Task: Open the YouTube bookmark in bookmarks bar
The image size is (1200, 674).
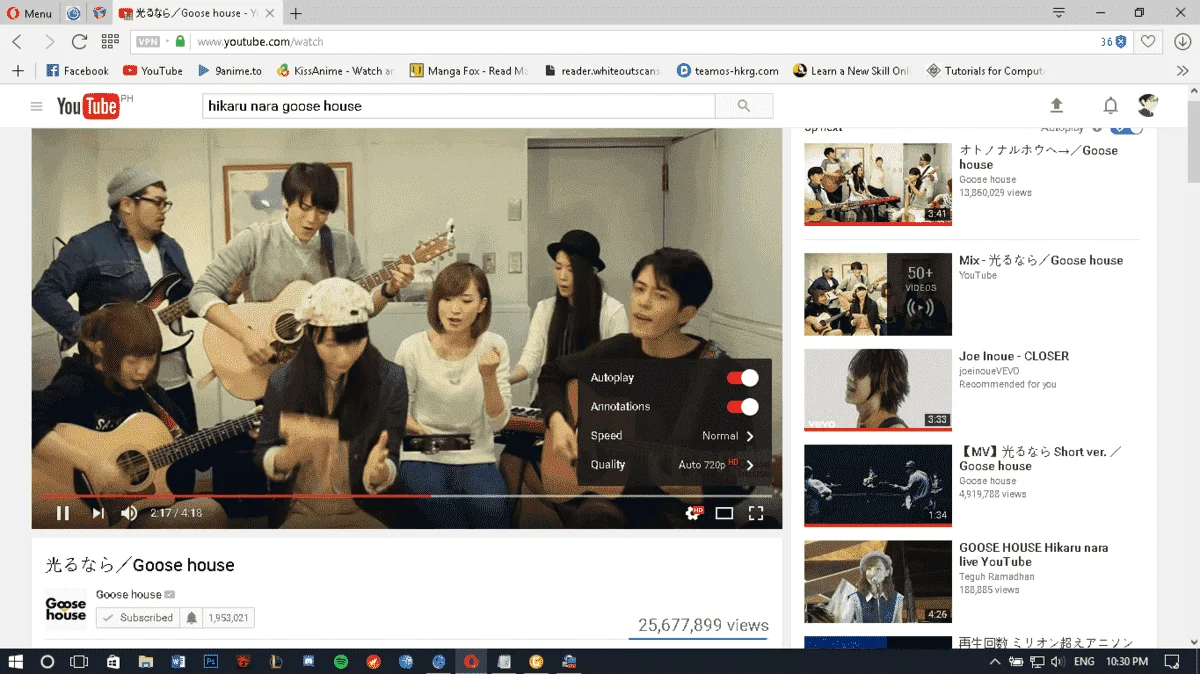Action: coord(153,71)
